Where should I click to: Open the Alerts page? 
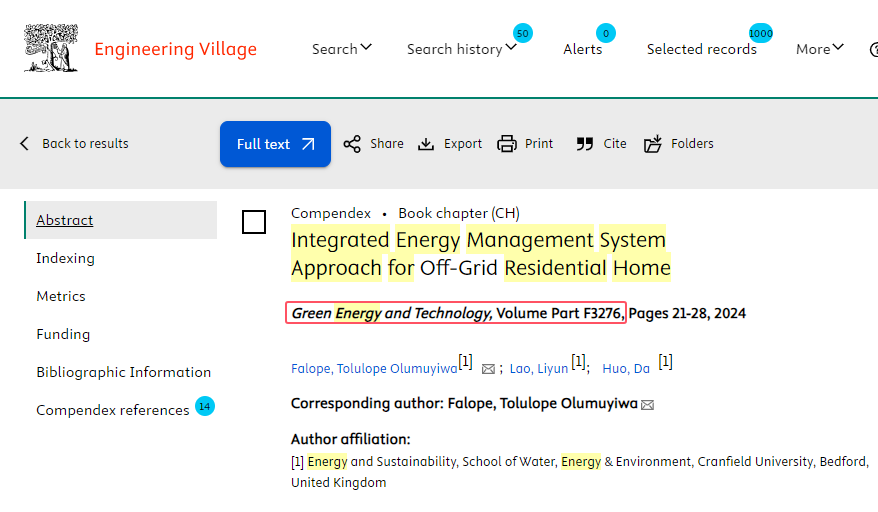click(582, 49)
